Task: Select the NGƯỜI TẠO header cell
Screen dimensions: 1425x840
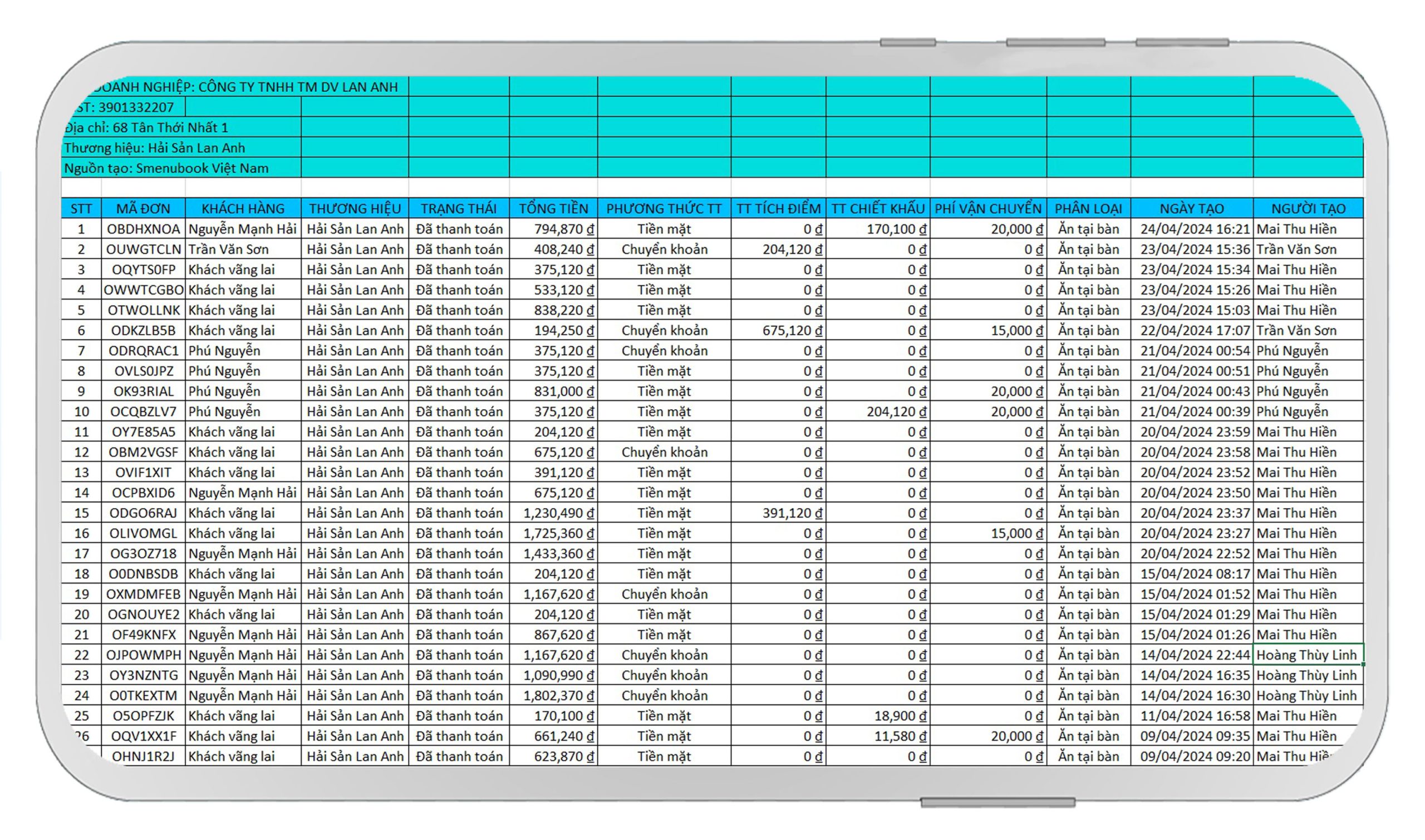Action: (x=1308, y=208)
